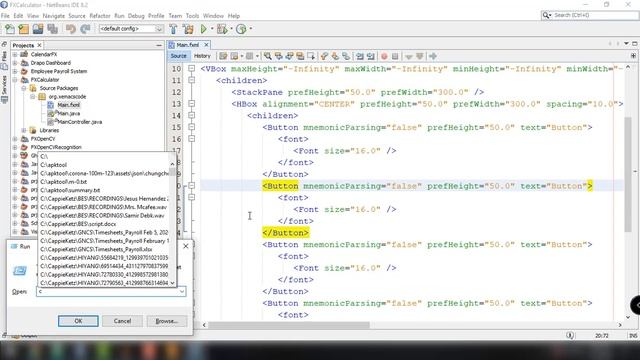
Task: Click the Toggle Highlight Search icon
Action: [x=300, y=56]
